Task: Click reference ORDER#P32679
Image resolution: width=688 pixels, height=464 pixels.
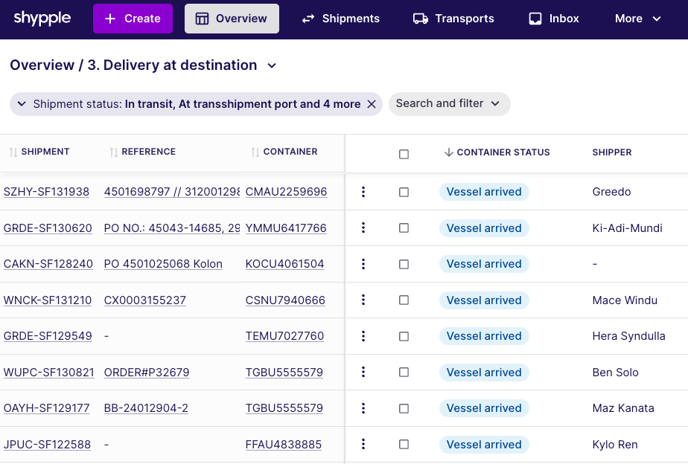Action: click(x=147, y=372)
